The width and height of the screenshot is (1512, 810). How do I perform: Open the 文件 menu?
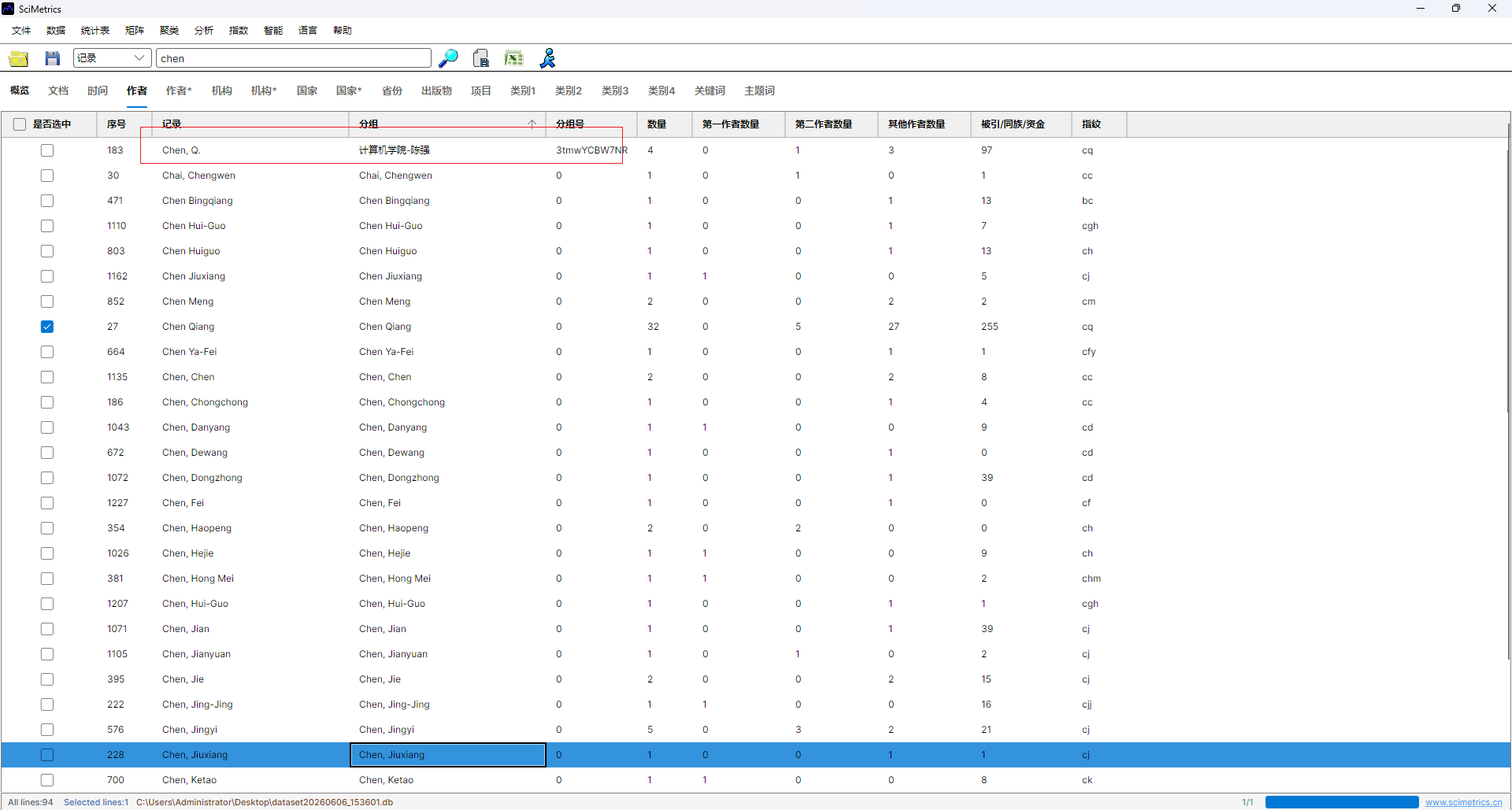click(21, 31)
